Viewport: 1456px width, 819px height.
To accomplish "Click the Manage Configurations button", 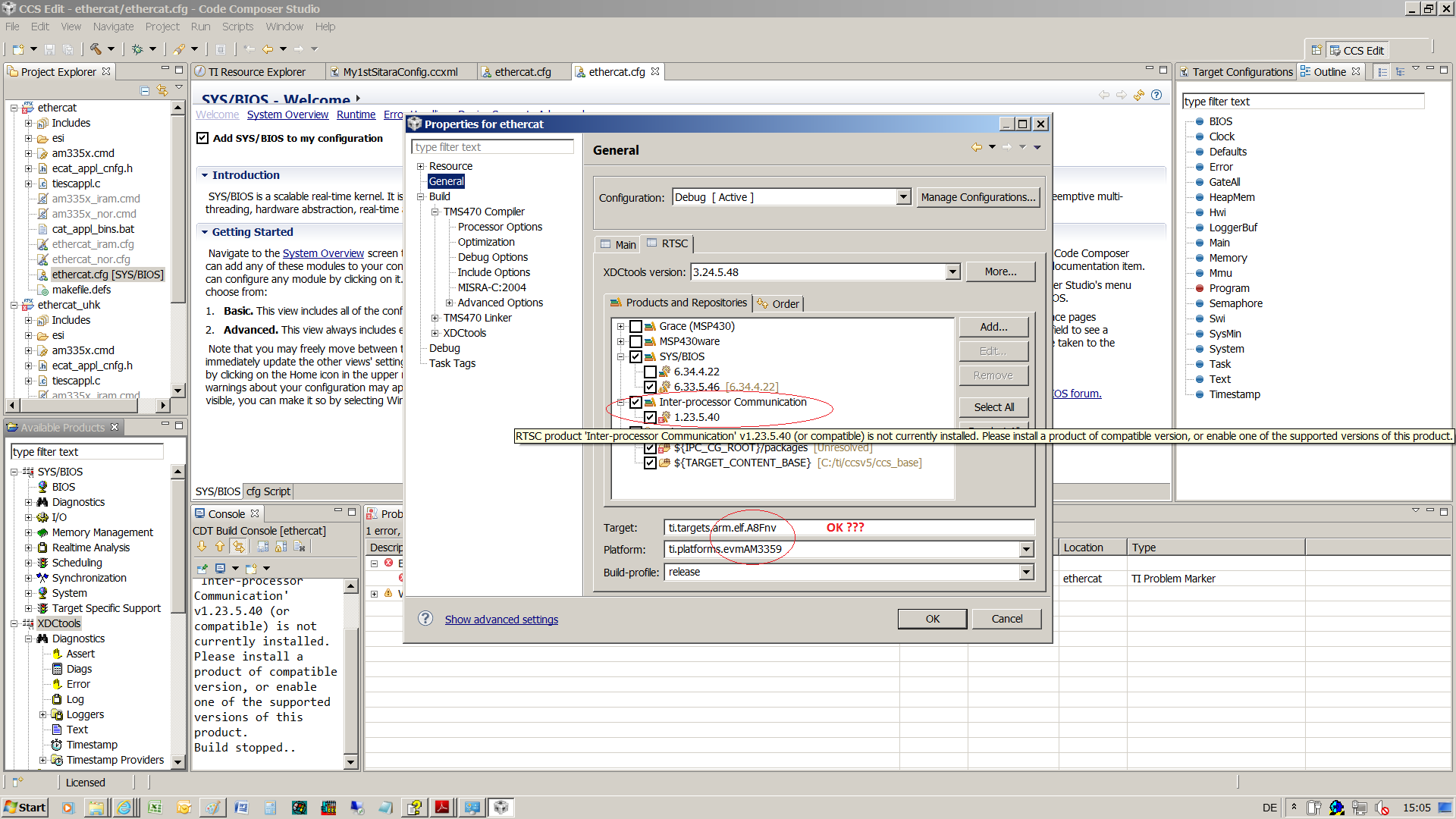I will tap(977, 197).
